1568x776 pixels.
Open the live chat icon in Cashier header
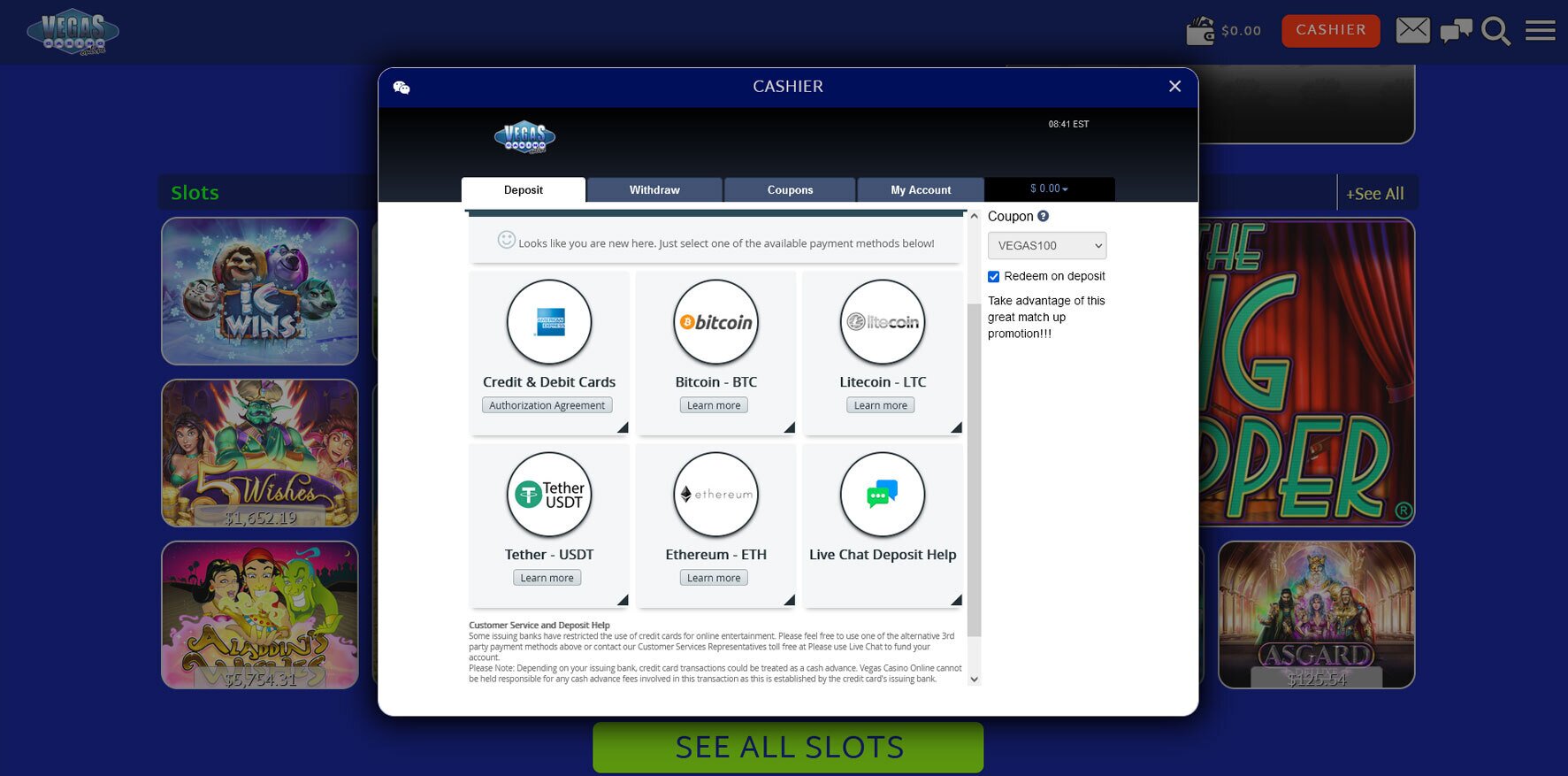point(402,88)
